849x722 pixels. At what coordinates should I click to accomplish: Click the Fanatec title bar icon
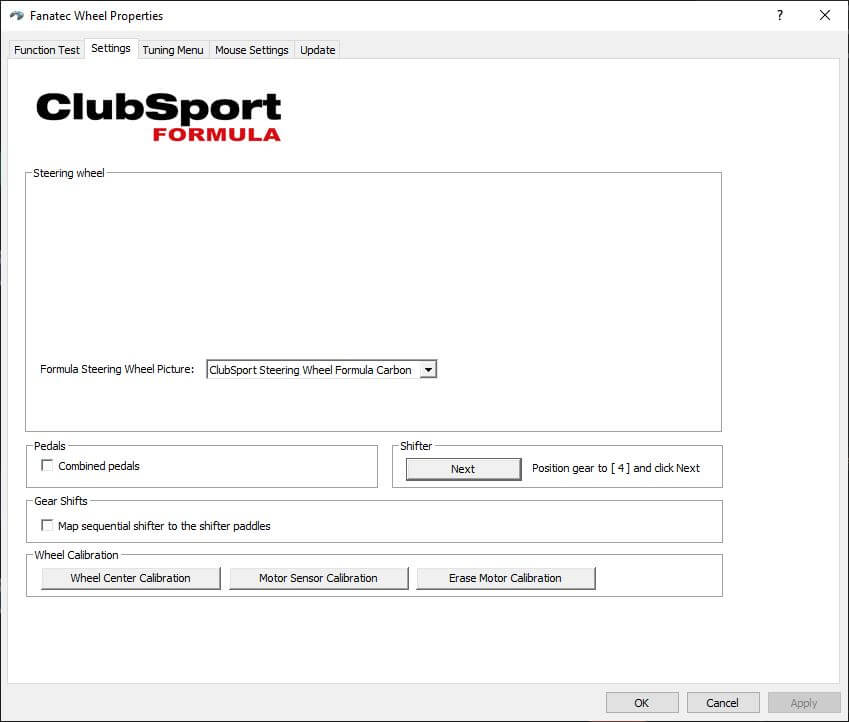tap(17, 16)
